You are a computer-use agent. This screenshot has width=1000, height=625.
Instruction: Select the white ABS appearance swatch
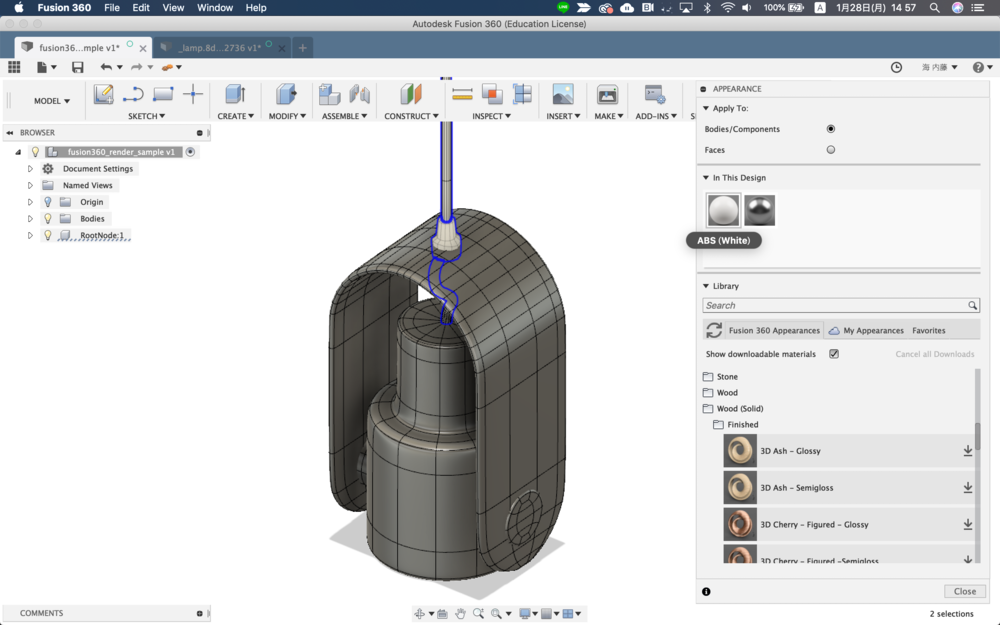click(x=724, y=210)
